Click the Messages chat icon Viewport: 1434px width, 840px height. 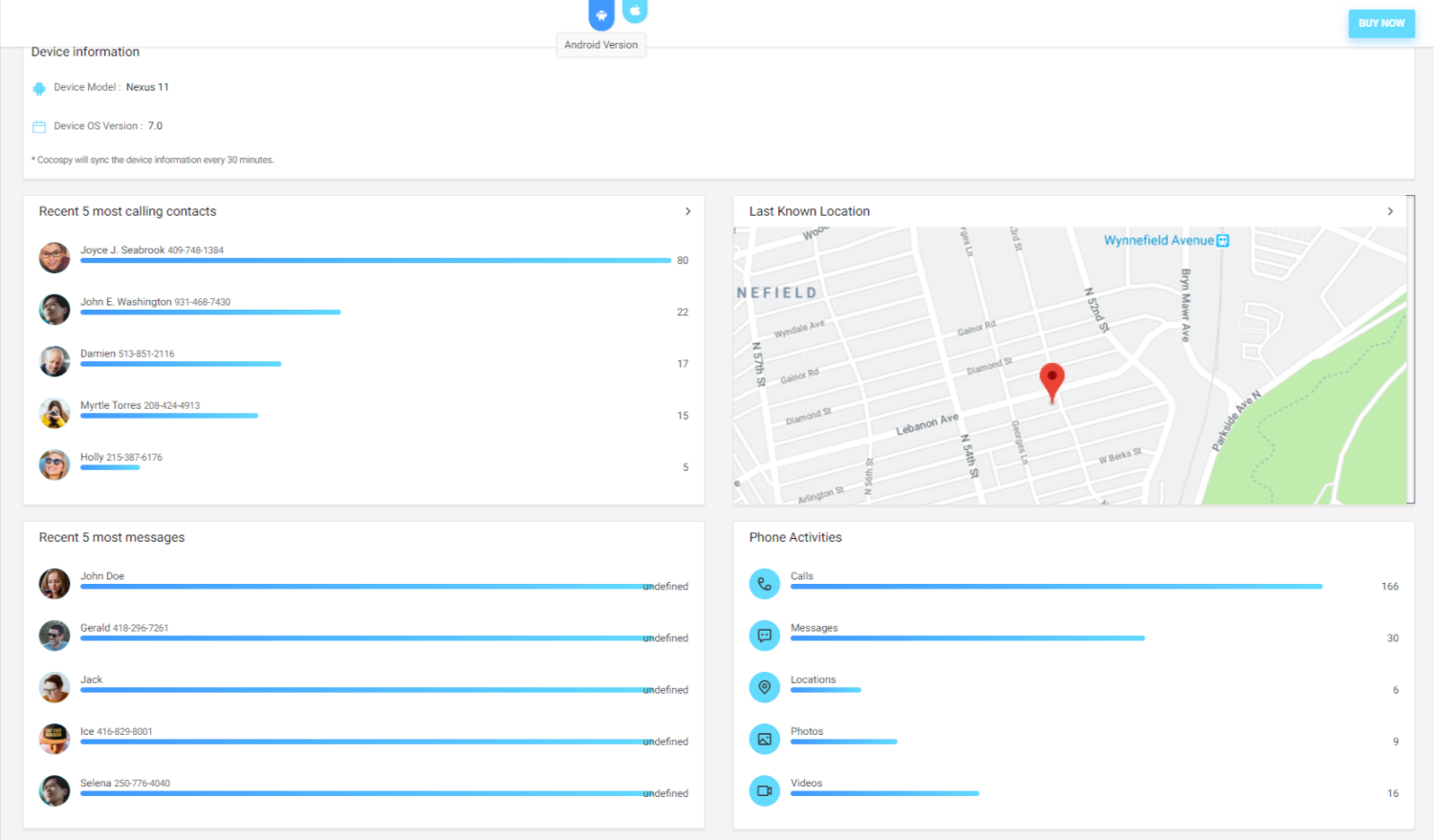pyautogui.click(x=765, y=635)
